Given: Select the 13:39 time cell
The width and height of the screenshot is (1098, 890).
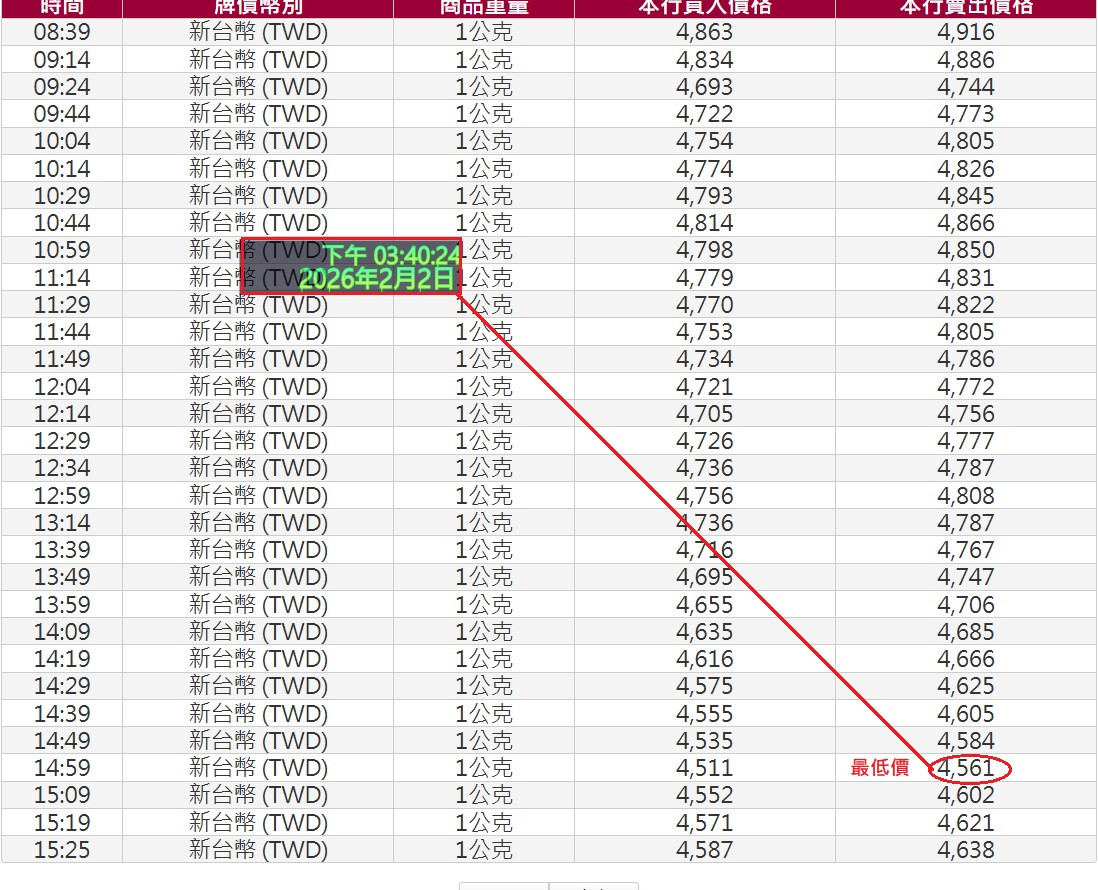Looking at the screenshot, I should (x=62, y=550).
